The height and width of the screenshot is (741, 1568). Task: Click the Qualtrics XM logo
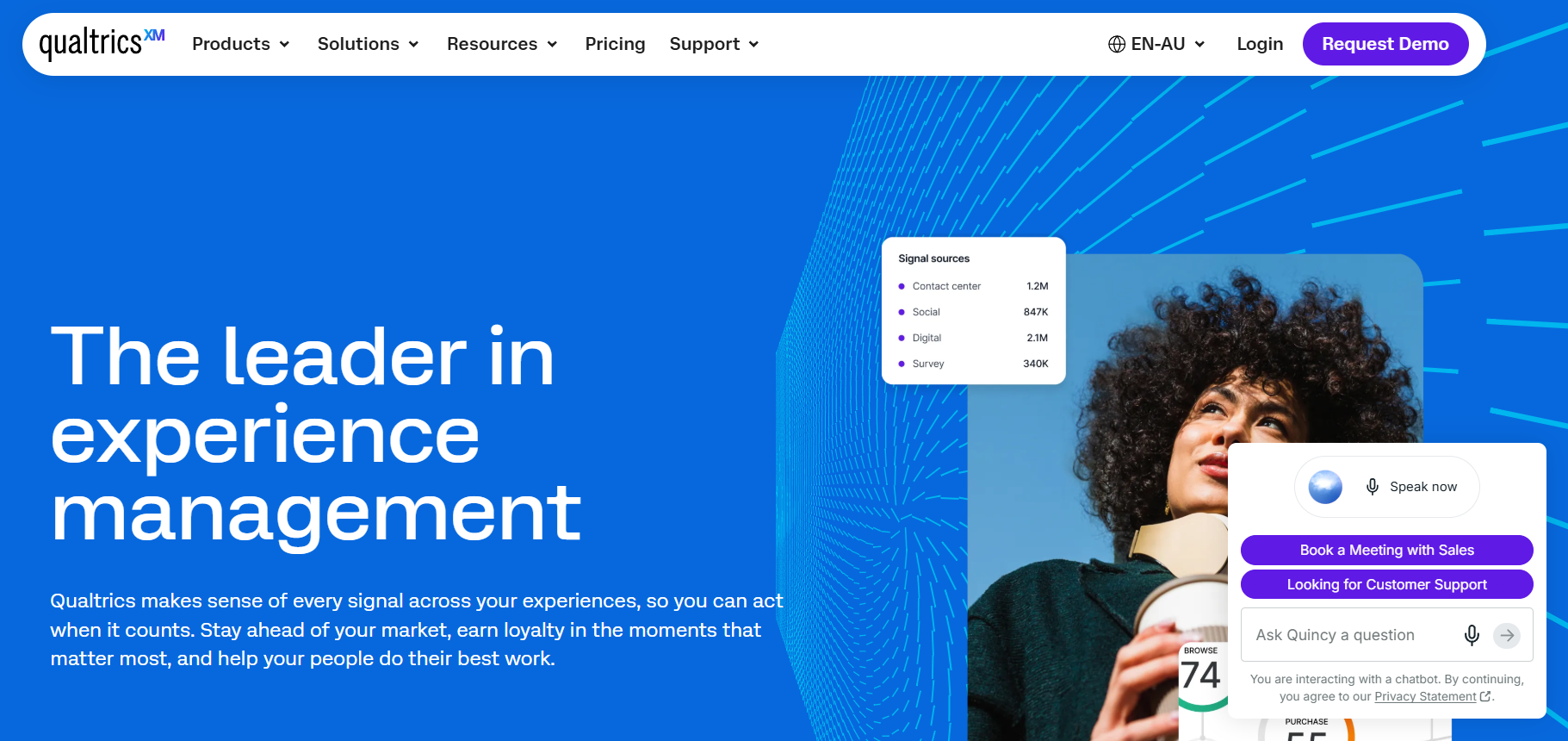click(102, 43)
